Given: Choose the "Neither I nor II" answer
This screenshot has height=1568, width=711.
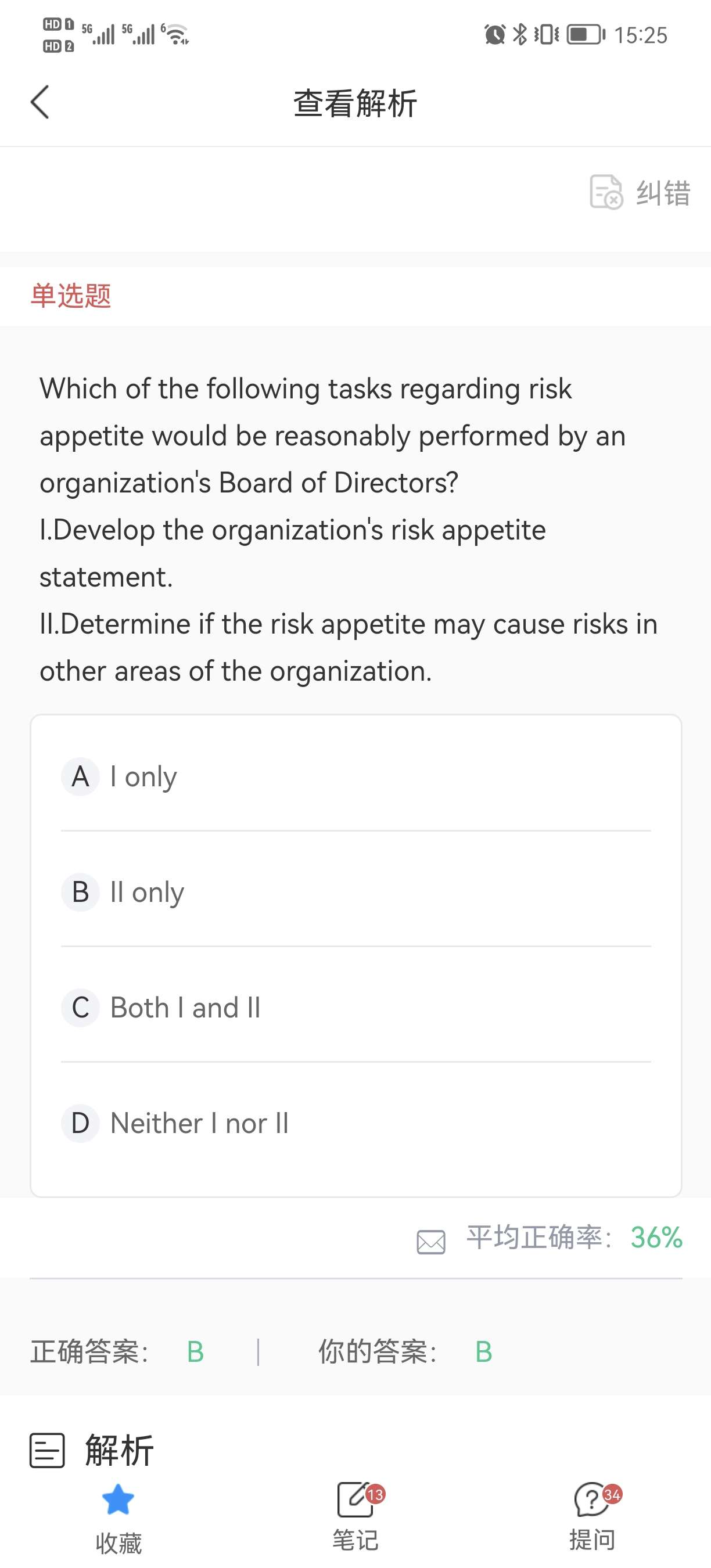Looking at the screenshot, I should (x=200, y=1123).
